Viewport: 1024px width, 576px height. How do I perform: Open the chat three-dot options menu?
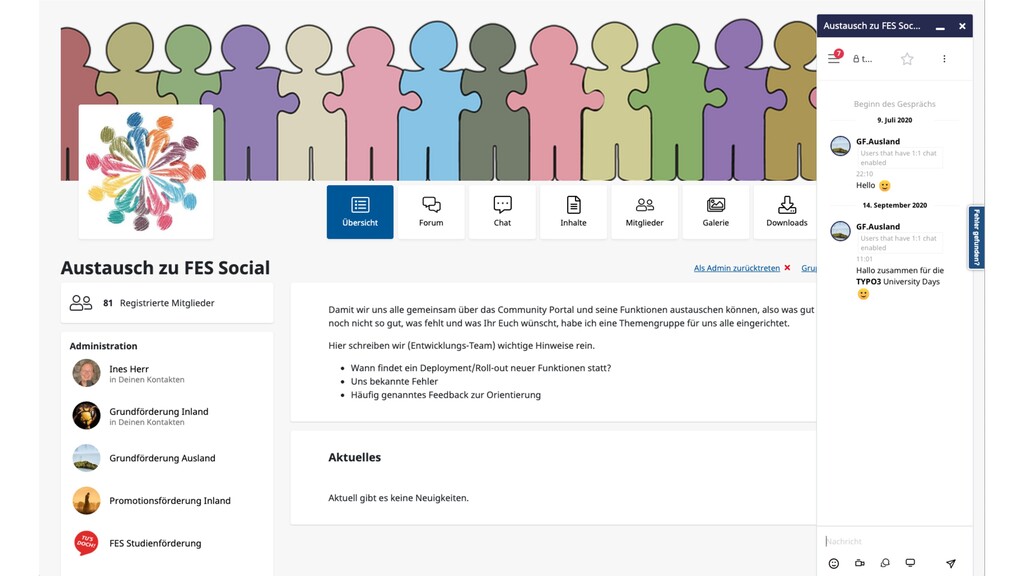click(944, 59)
